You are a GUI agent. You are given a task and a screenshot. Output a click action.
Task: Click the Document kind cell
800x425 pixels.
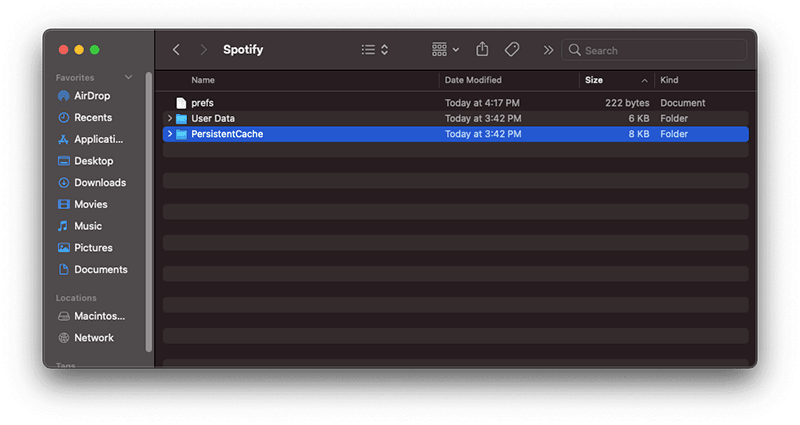point(683,103)
